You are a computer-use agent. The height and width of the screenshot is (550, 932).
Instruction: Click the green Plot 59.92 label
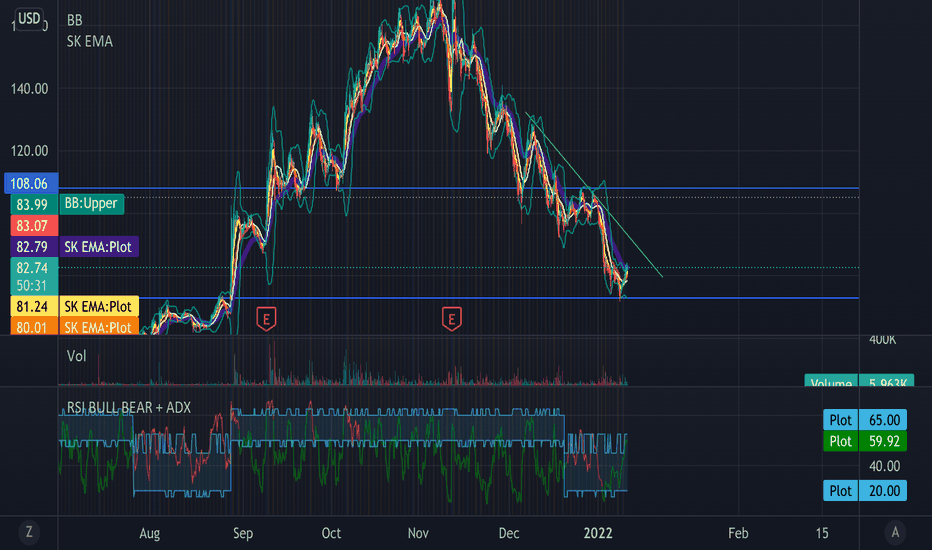click(865, 441)
